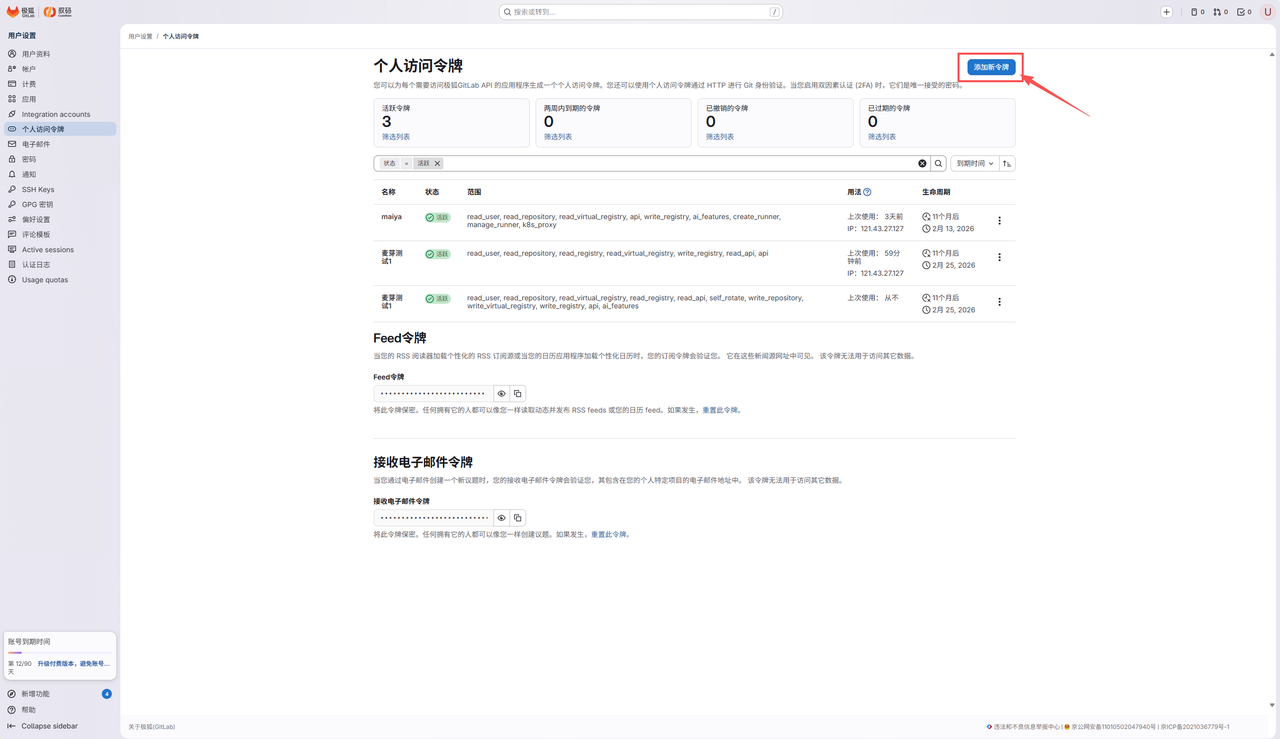The height and width of the screenshot is (739, 1280).
Task: Clear the token search filter
Action: coord(922,163)
